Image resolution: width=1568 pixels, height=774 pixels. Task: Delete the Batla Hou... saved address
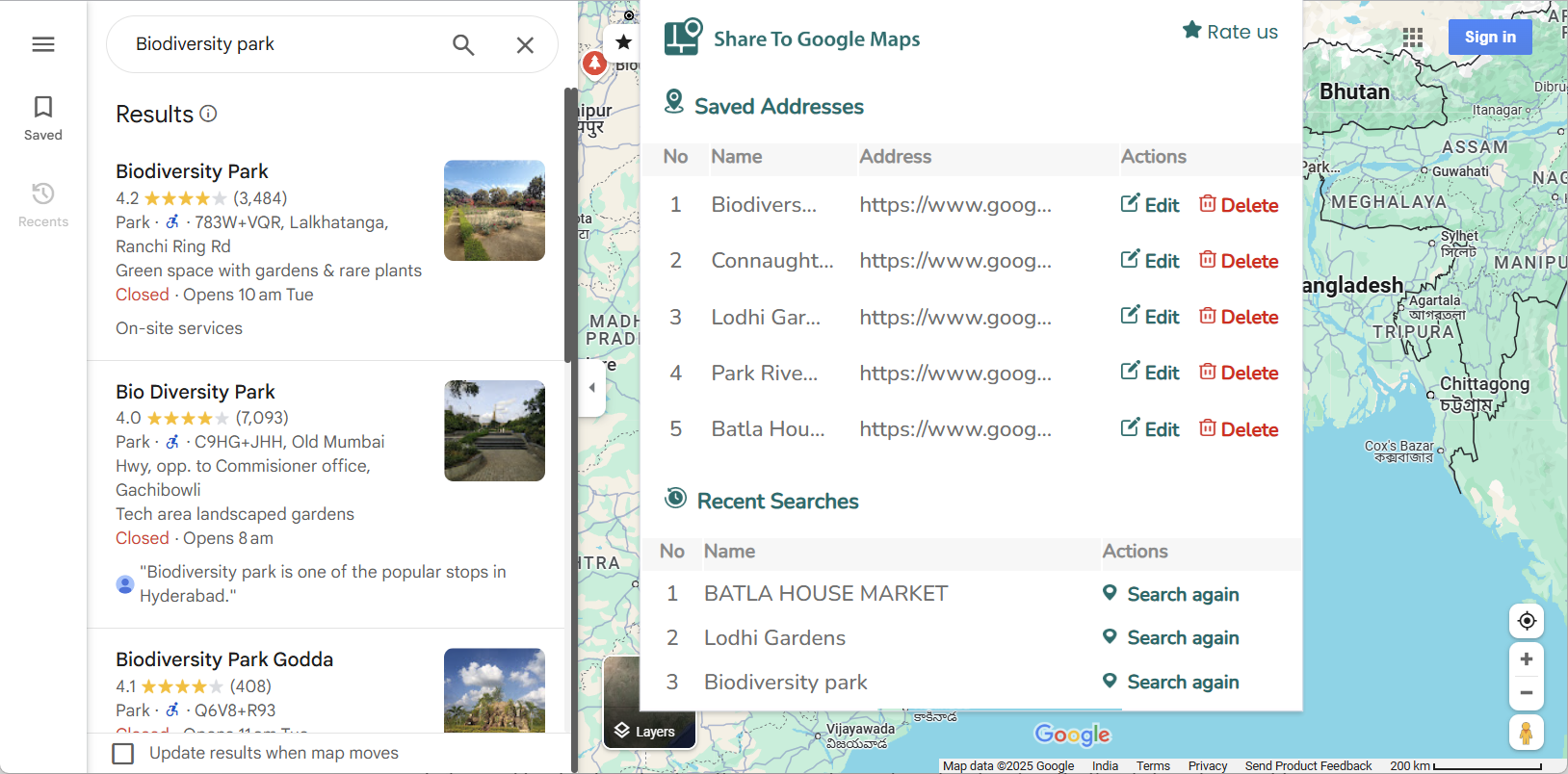[x=1239, y=429]
